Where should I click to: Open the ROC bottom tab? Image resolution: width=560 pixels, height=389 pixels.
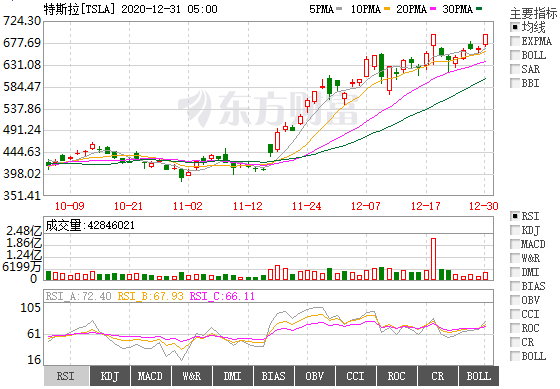pos(396,376)
